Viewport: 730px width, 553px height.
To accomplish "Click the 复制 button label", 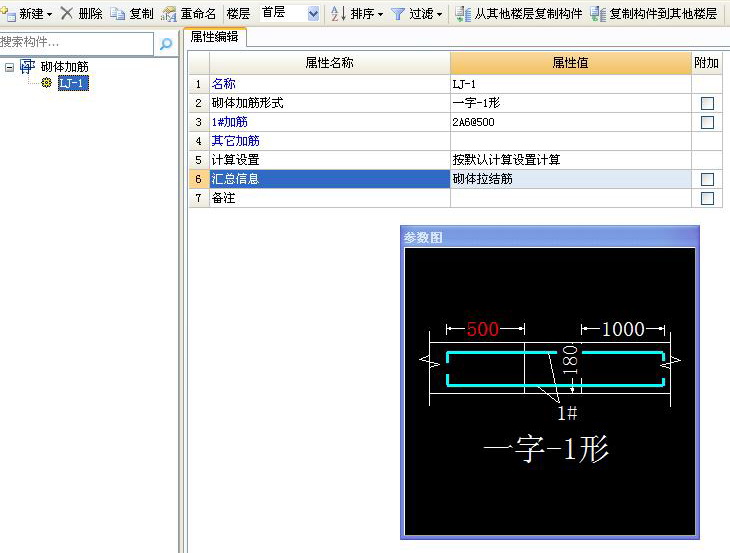I will click(142, 13).
